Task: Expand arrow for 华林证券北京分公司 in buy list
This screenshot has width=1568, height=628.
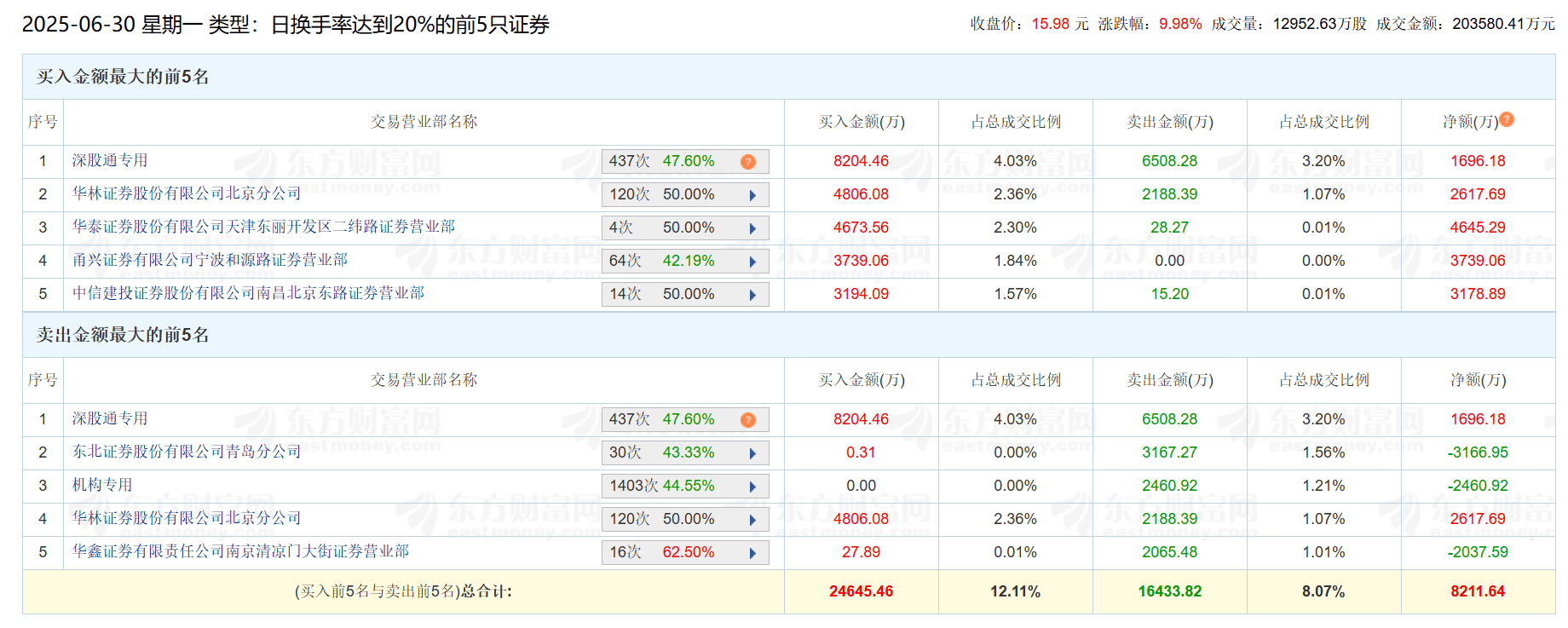Action: point(752,195)
